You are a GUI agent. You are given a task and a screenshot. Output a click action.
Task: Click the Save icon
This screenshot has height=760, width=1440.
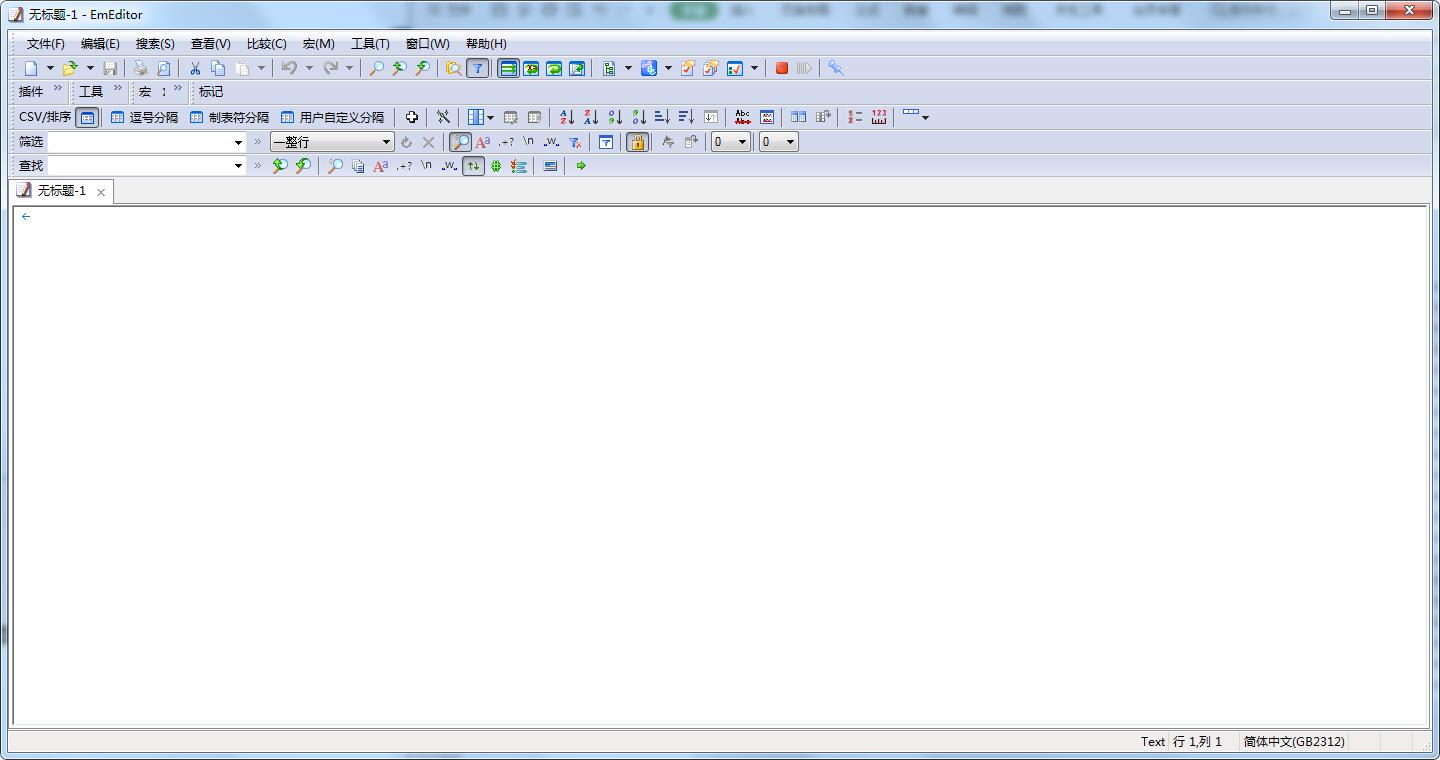pyautogui.click(x=110, y=68)
